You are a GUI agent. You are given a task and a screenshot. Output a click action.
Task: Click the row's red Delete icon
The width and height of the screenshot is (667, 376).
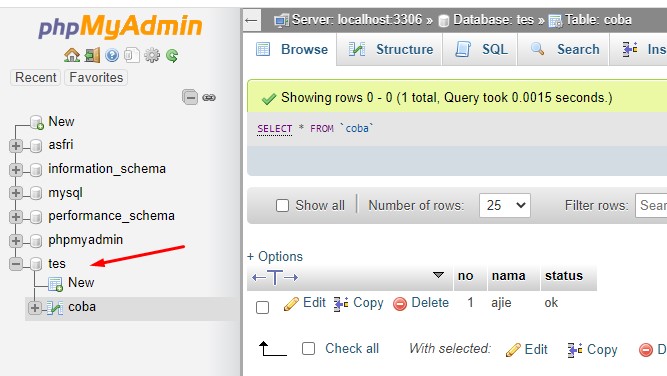pos(400,304)
